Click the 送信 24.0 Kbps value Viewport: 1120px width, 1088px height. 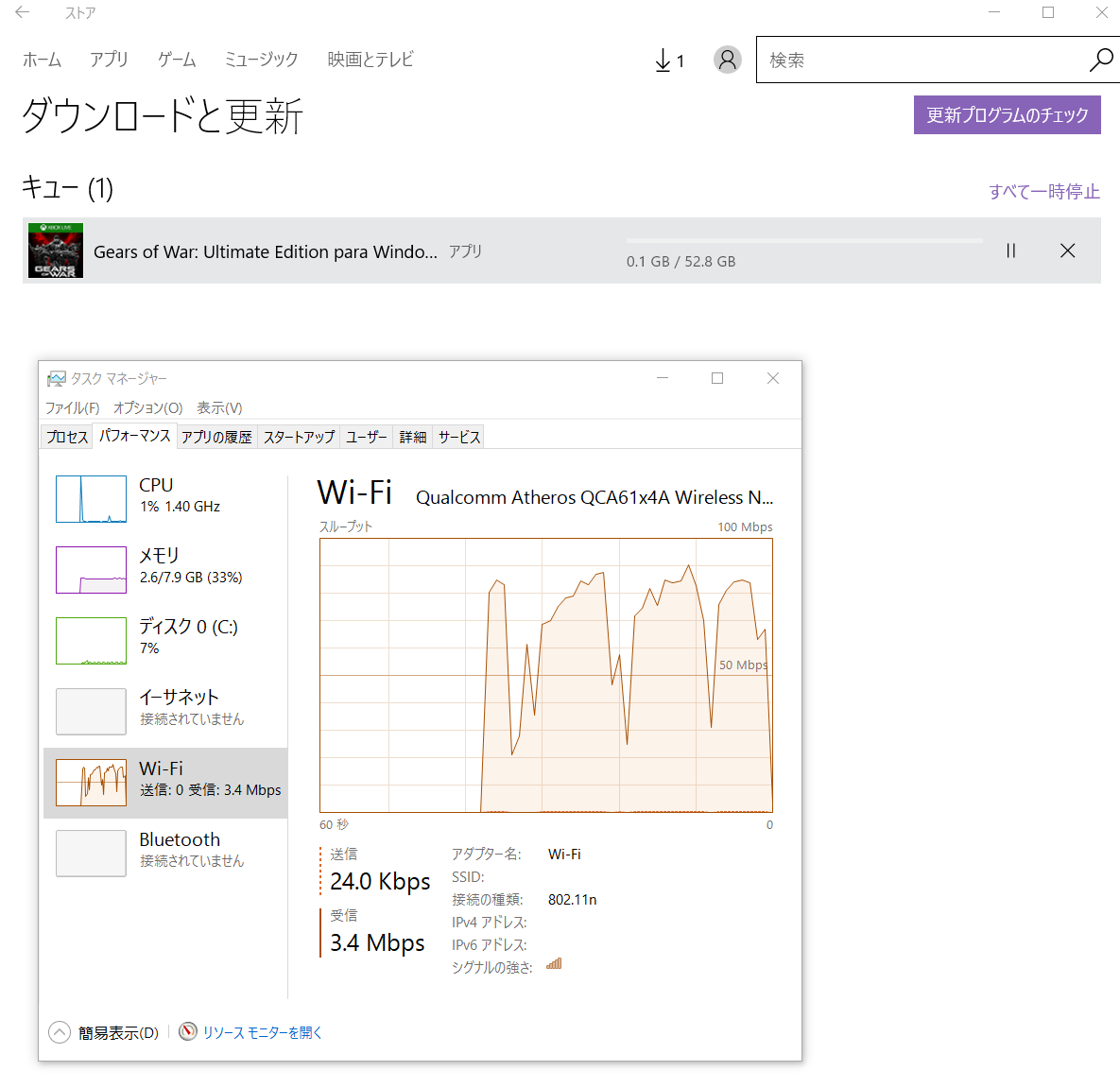point(380,882)
